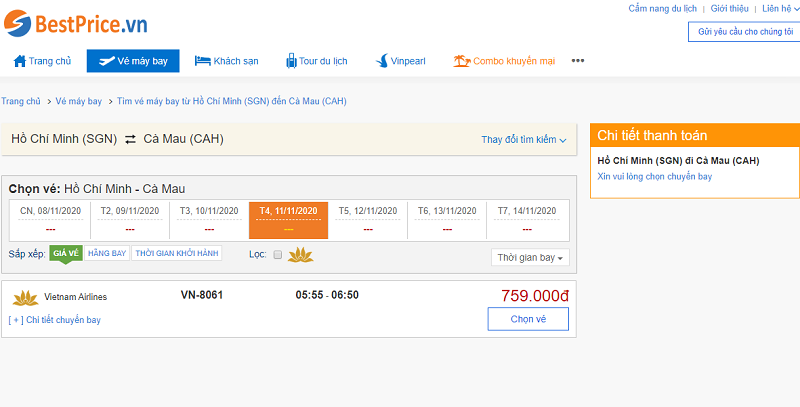
Task: Click the Tìm vé máy bay breadcrumb
Action: pos(232,101)
